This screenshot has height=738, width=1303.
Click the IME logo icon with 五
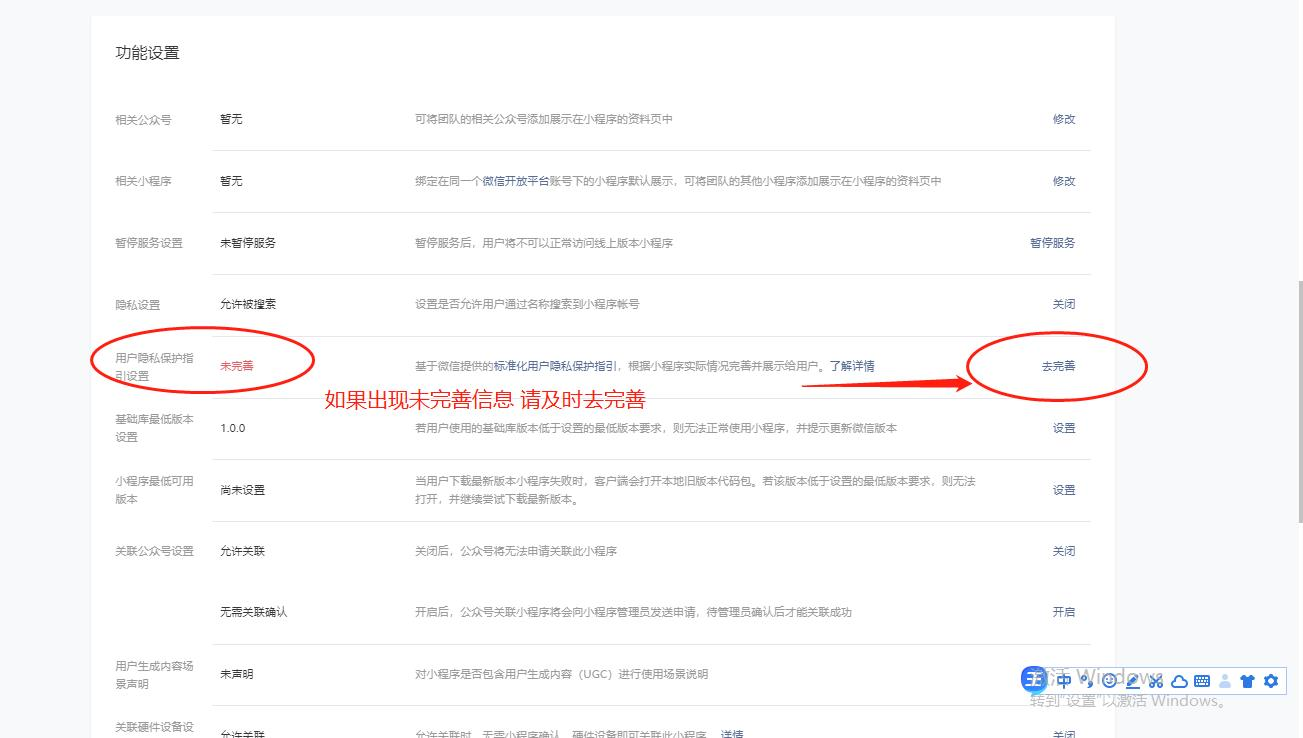tap(1035, 680)
